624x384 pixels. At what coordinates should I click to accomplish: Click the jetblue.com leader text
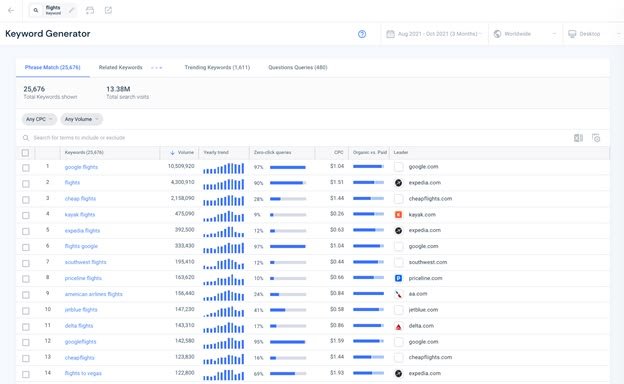tap(423, 310)
